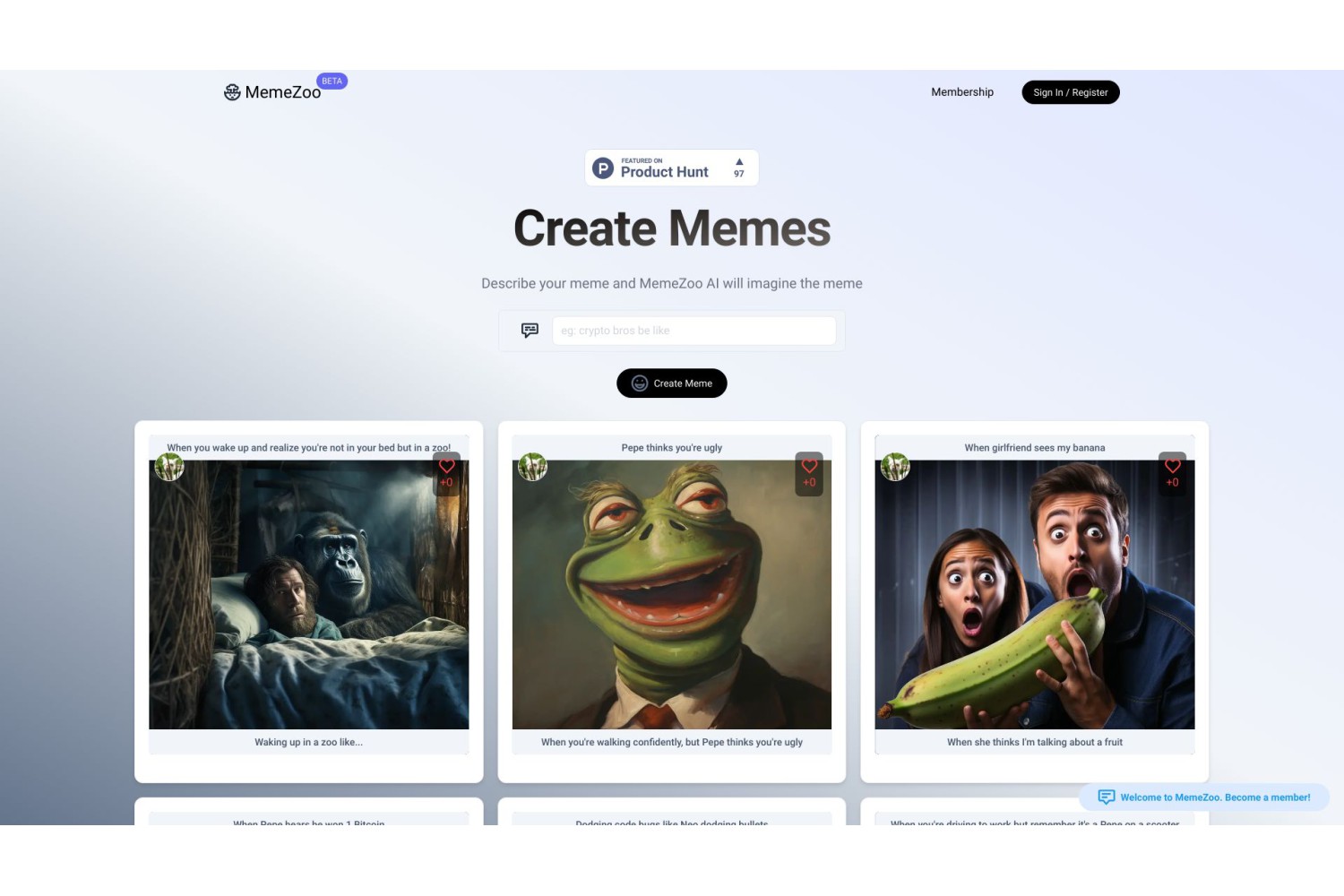Click the 'Create Memes' heading
1344x896 pixels.
pyautogui.click(x=672, y=228)
